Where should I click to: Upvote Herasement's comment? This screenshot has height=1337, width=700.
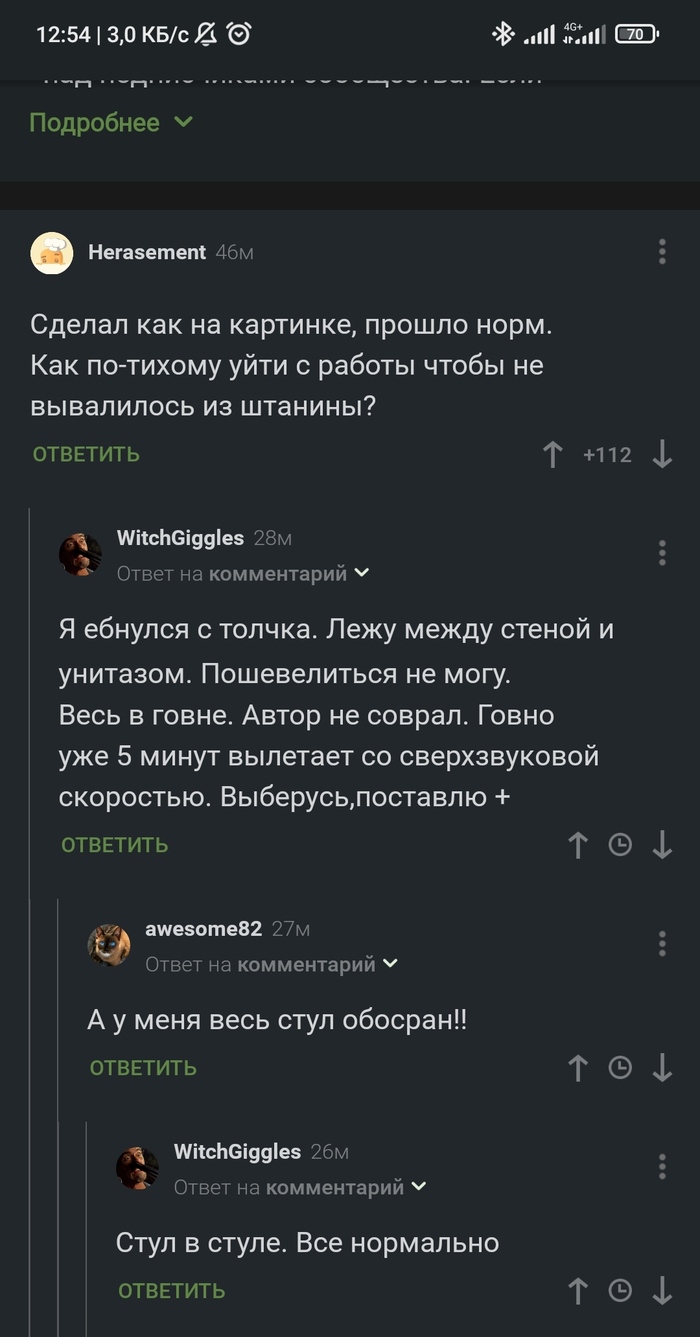tap(552, 455)
